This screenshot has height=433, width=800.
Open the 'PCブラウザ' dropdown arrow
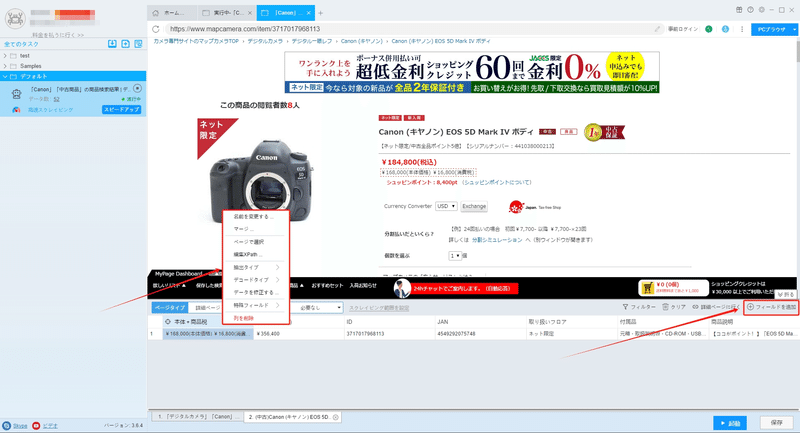(794, 30)
